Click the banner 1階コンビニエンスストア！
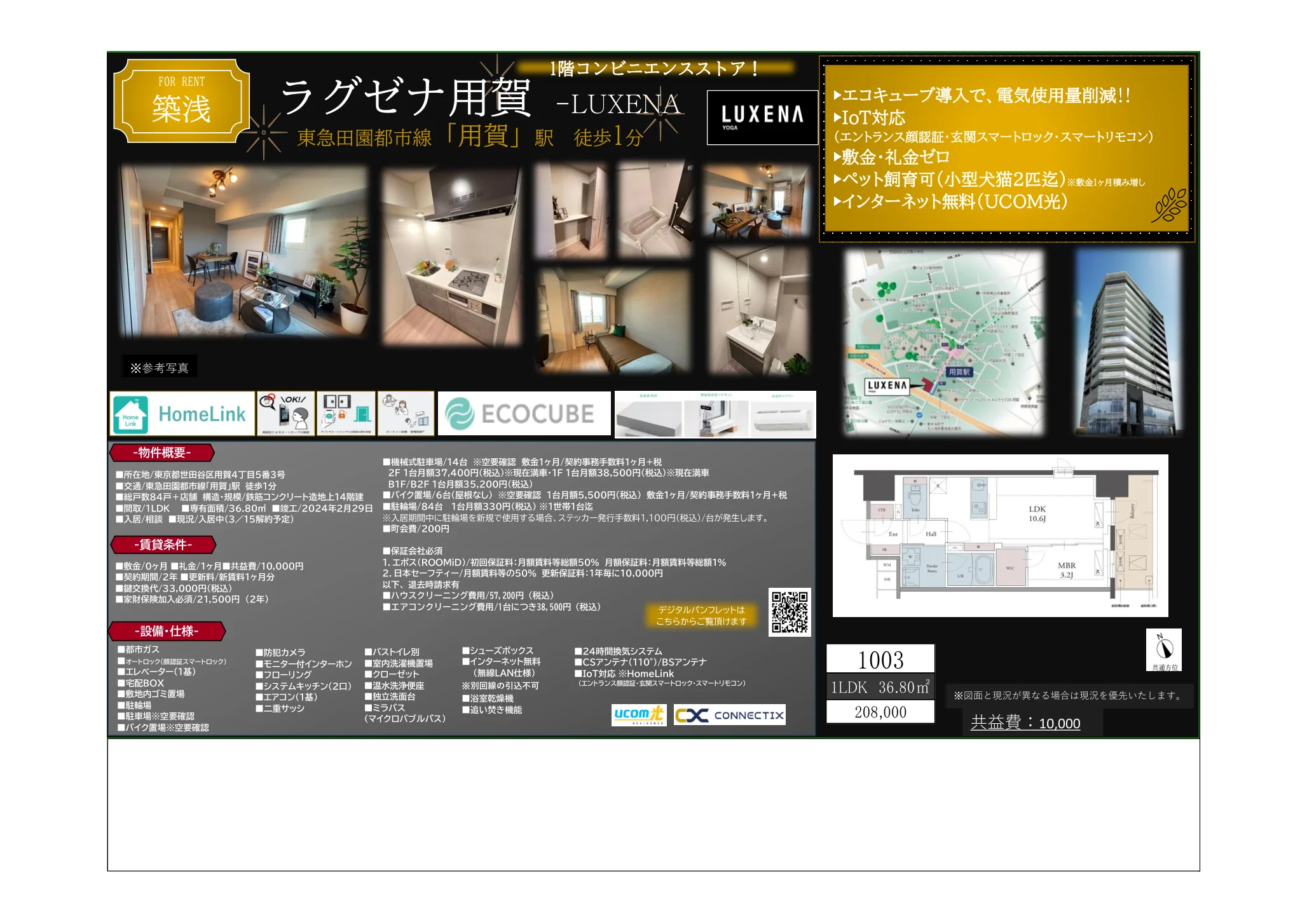 click(x=654, y=68)
